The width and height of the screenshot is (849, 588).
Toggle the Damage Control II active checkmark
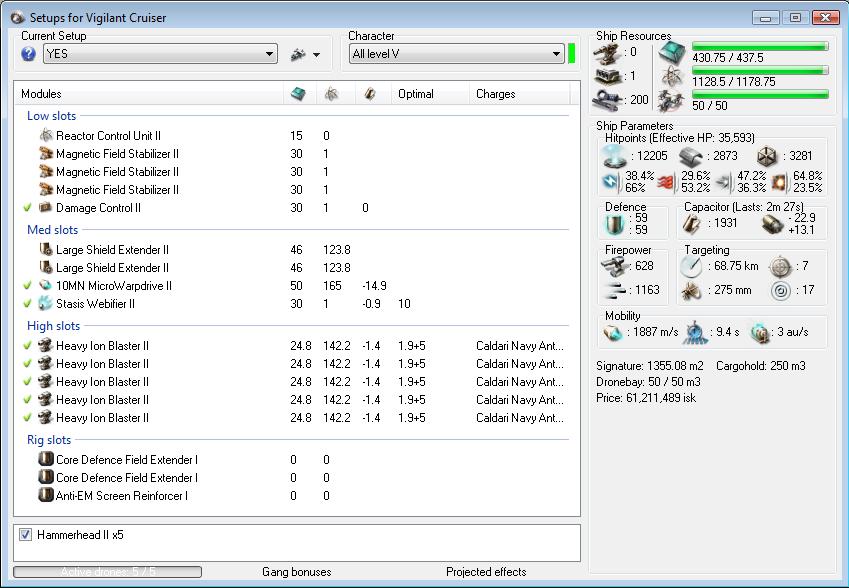tap(27, 208)
